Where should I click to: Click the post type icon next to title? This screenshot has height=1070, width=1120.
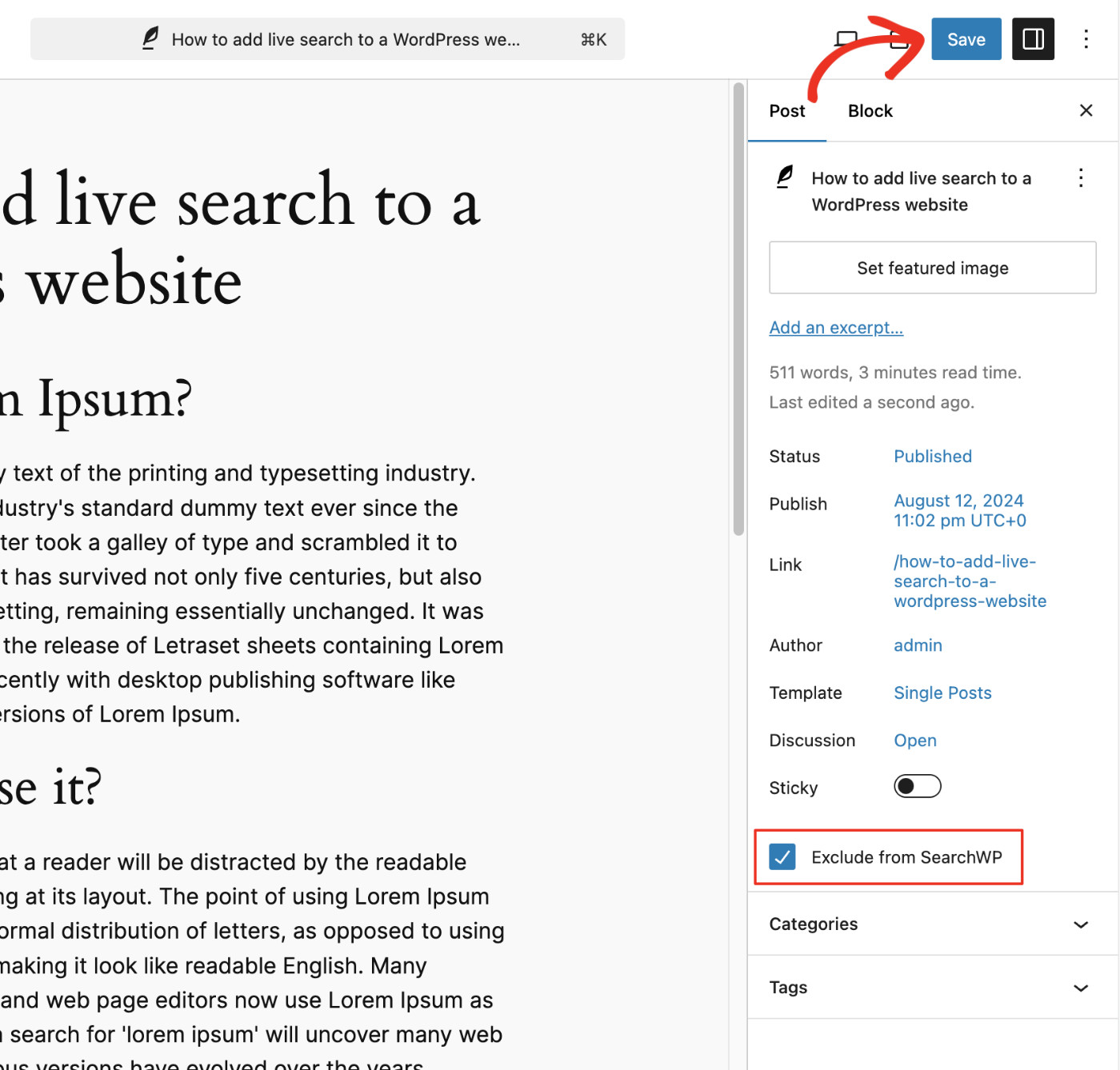coord(785,178)
